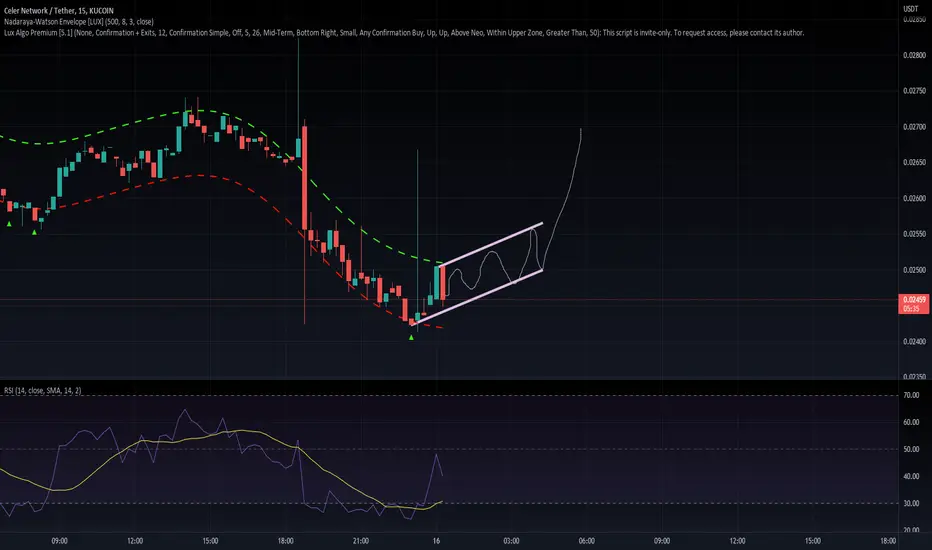
Task: Select the upper pink channel trendline
Action: coord(492,244)
